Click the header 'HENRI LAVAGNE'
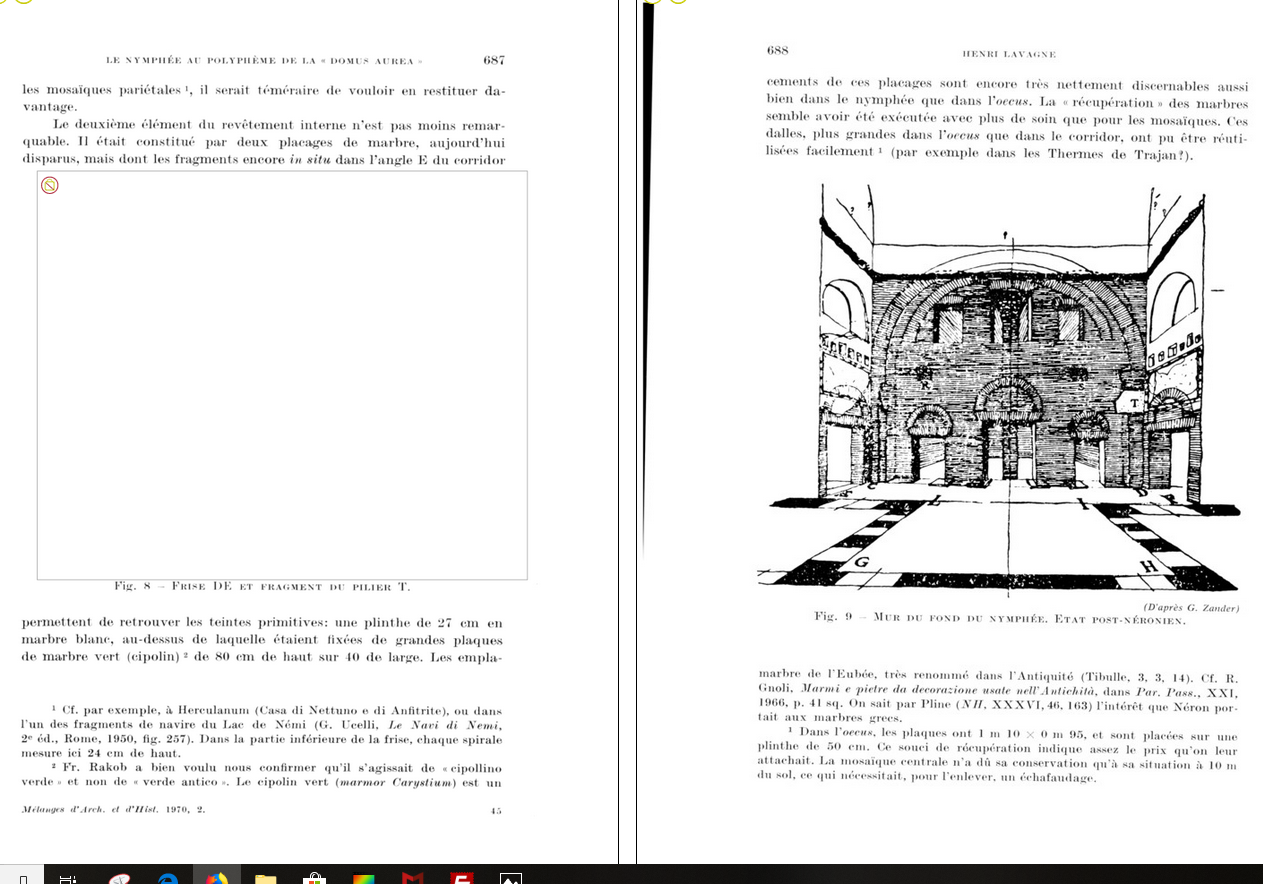 coord(1008,54)
